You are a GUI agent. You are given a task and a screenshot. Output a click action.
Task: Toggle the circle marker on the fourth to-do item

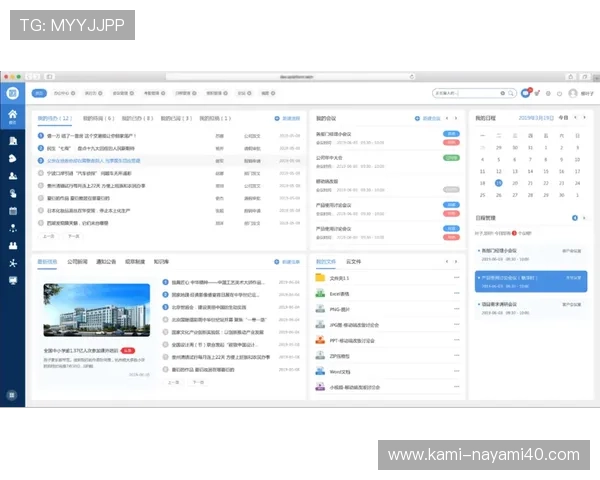click(x=41, y=172)
